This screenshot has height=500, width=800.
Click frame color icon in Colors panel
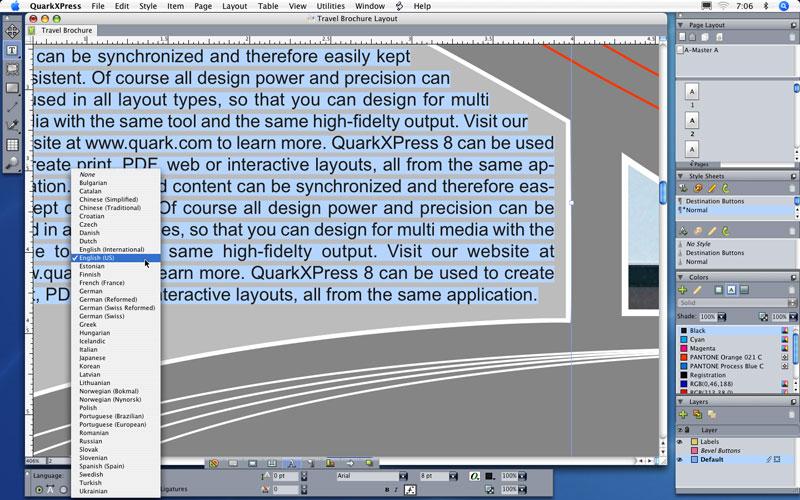pyautogui.click(x=718, y=290)
